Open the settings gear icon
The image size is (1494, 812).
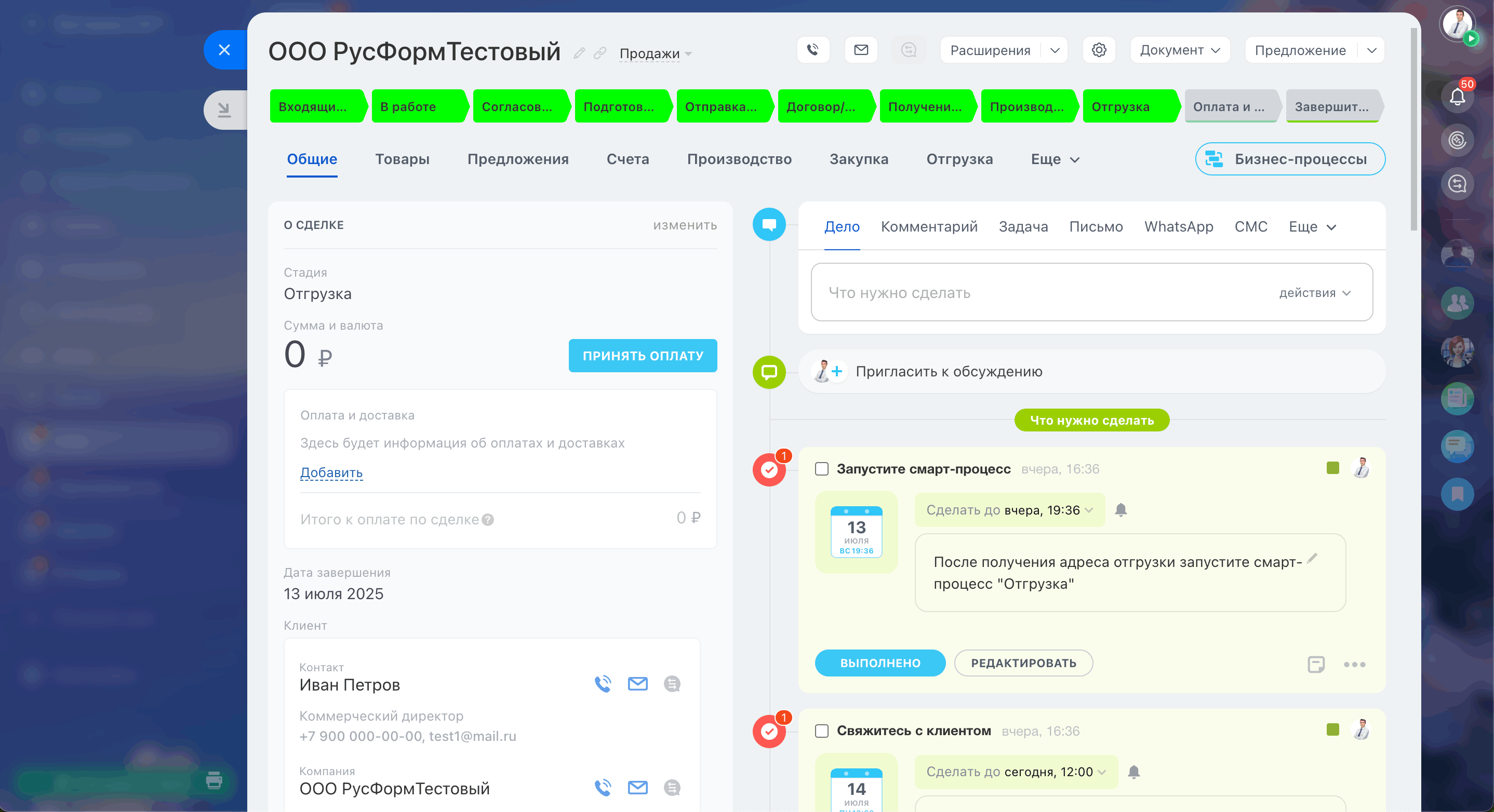pyautogui.click(x=1099, y=50)
